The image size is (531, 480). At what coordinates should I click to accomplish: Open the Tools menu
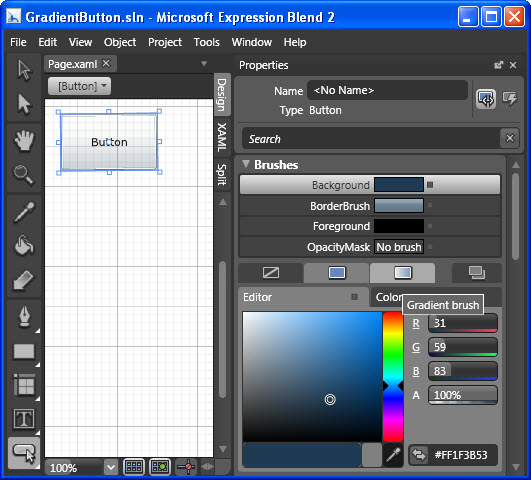pyautogui.click(x=207, y=42)
